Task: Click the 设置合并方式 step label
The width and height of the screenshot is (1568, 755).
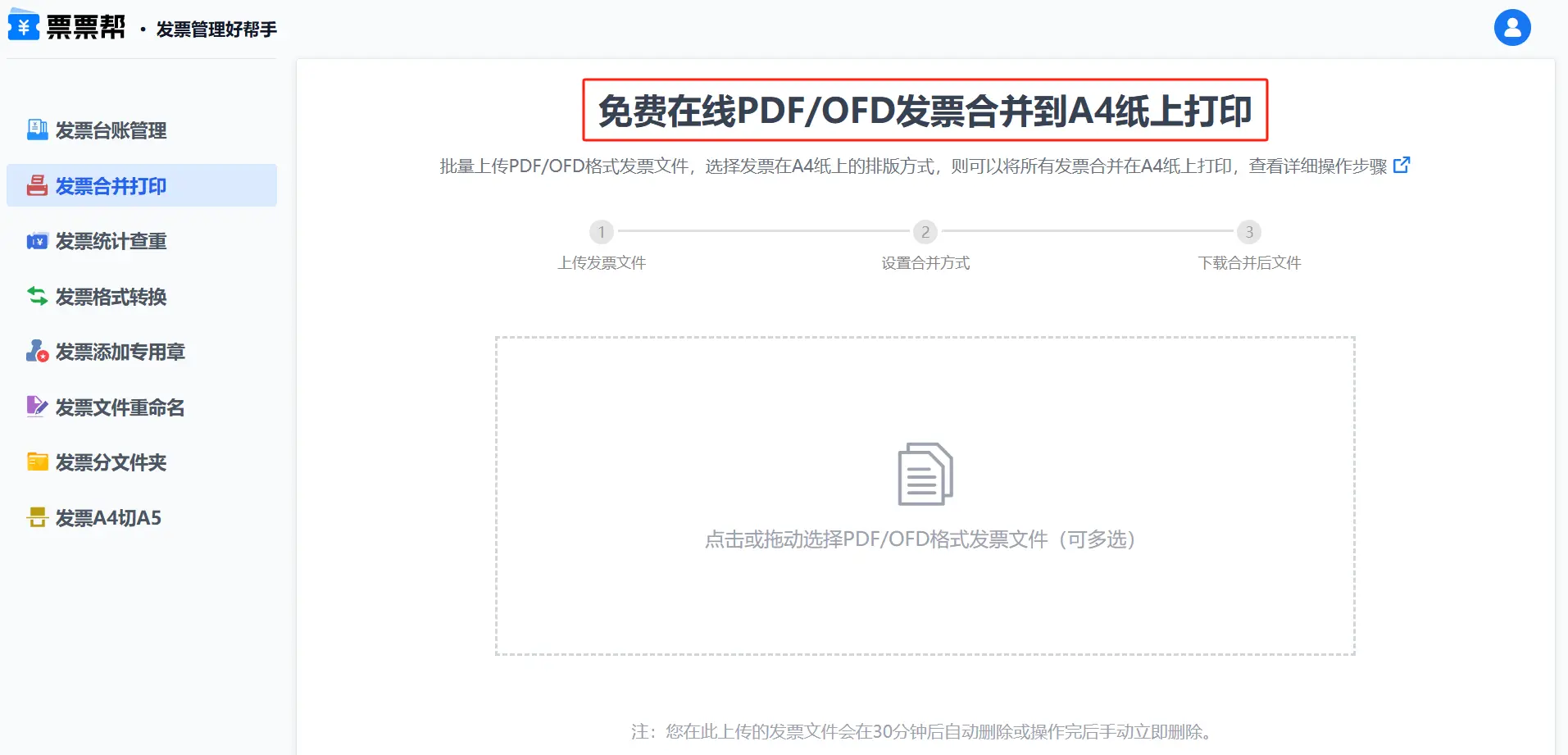Action: click(925, 262)
